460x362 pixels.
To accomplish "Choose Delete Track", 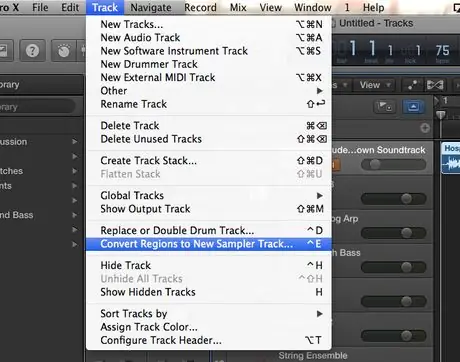I will tap(209, 126).
